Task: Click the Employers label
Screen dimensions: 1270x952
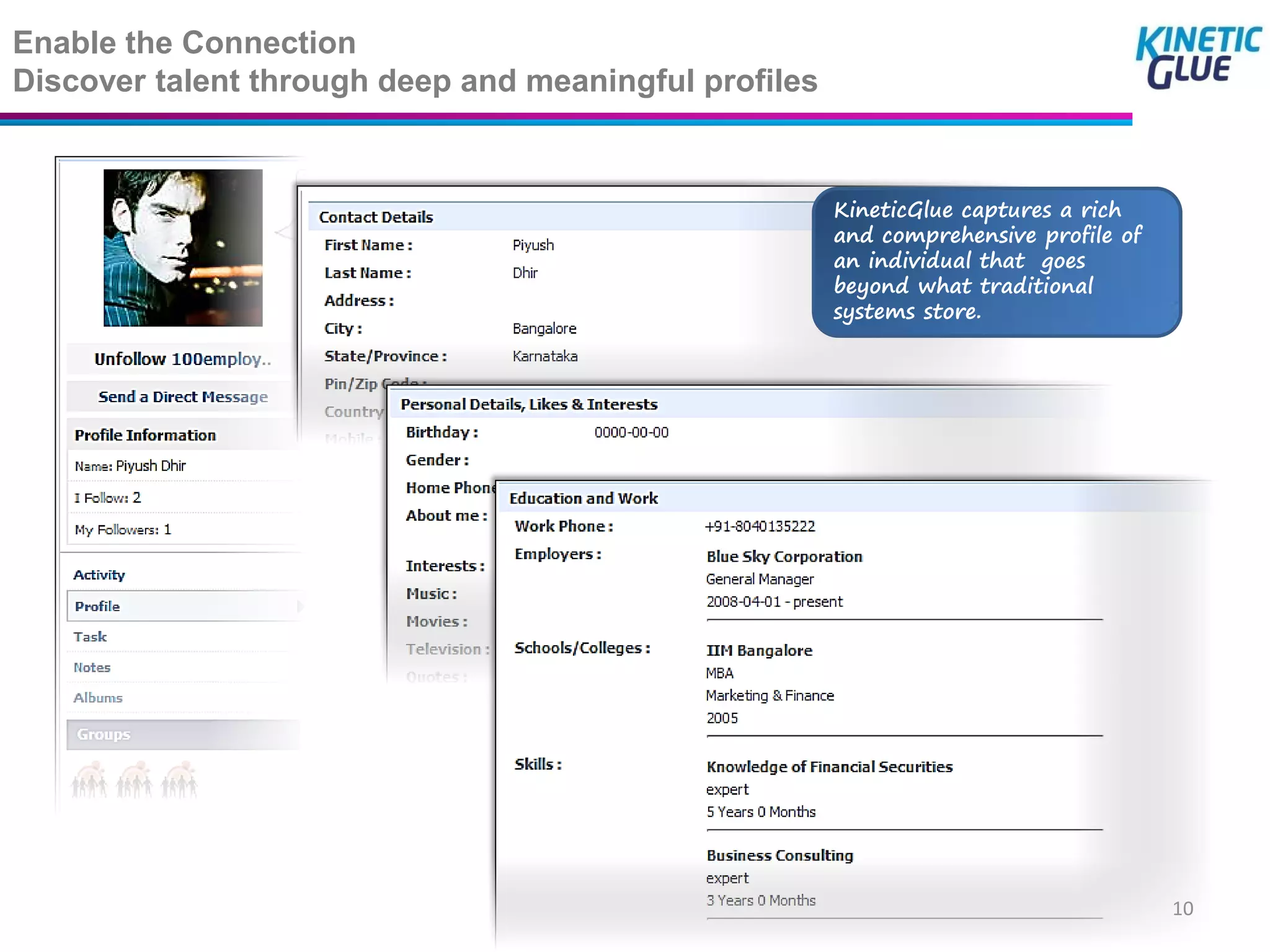Action: [557, 554]
